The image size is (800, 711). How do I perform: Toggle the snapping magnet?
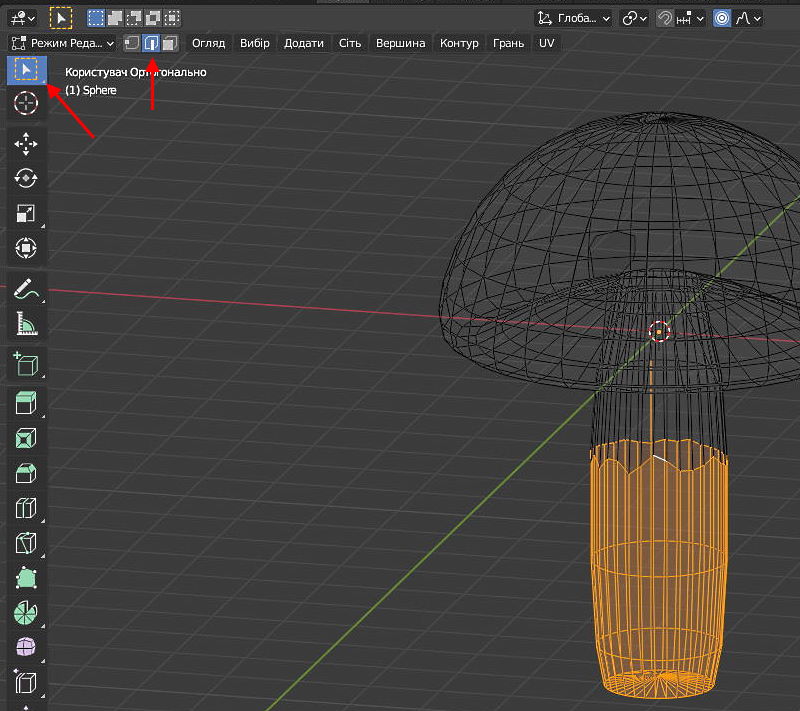pos(664,18)
